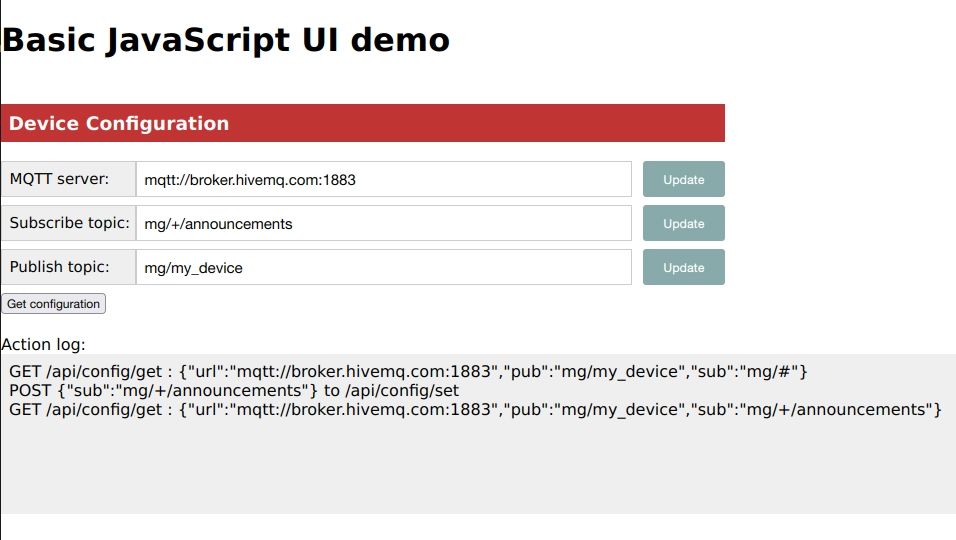Click the MQTT server input field
956x540 pixels.
(x=383, y=179)
